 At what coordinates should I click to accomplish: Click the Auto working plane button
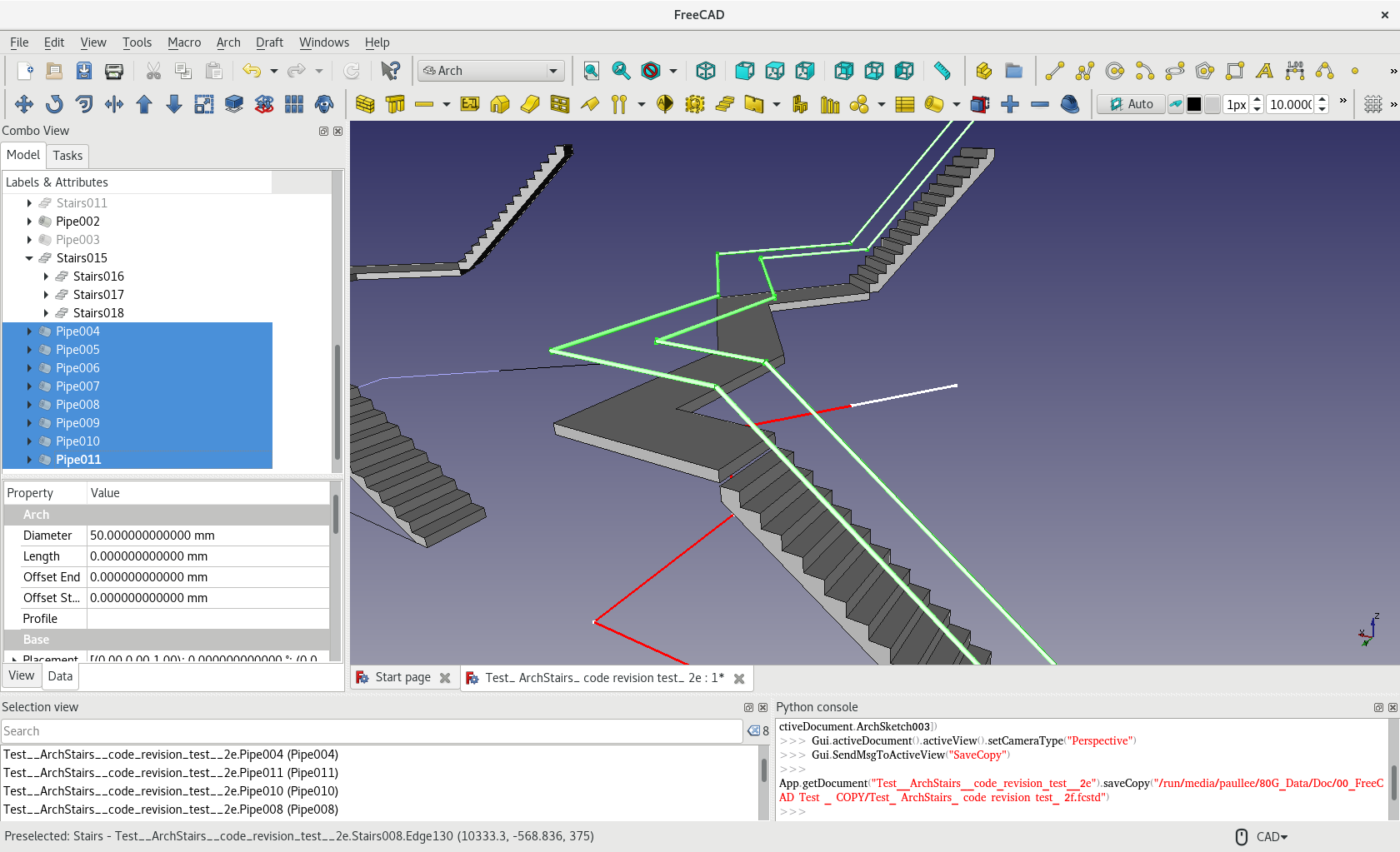click(x=1131, y=104)
